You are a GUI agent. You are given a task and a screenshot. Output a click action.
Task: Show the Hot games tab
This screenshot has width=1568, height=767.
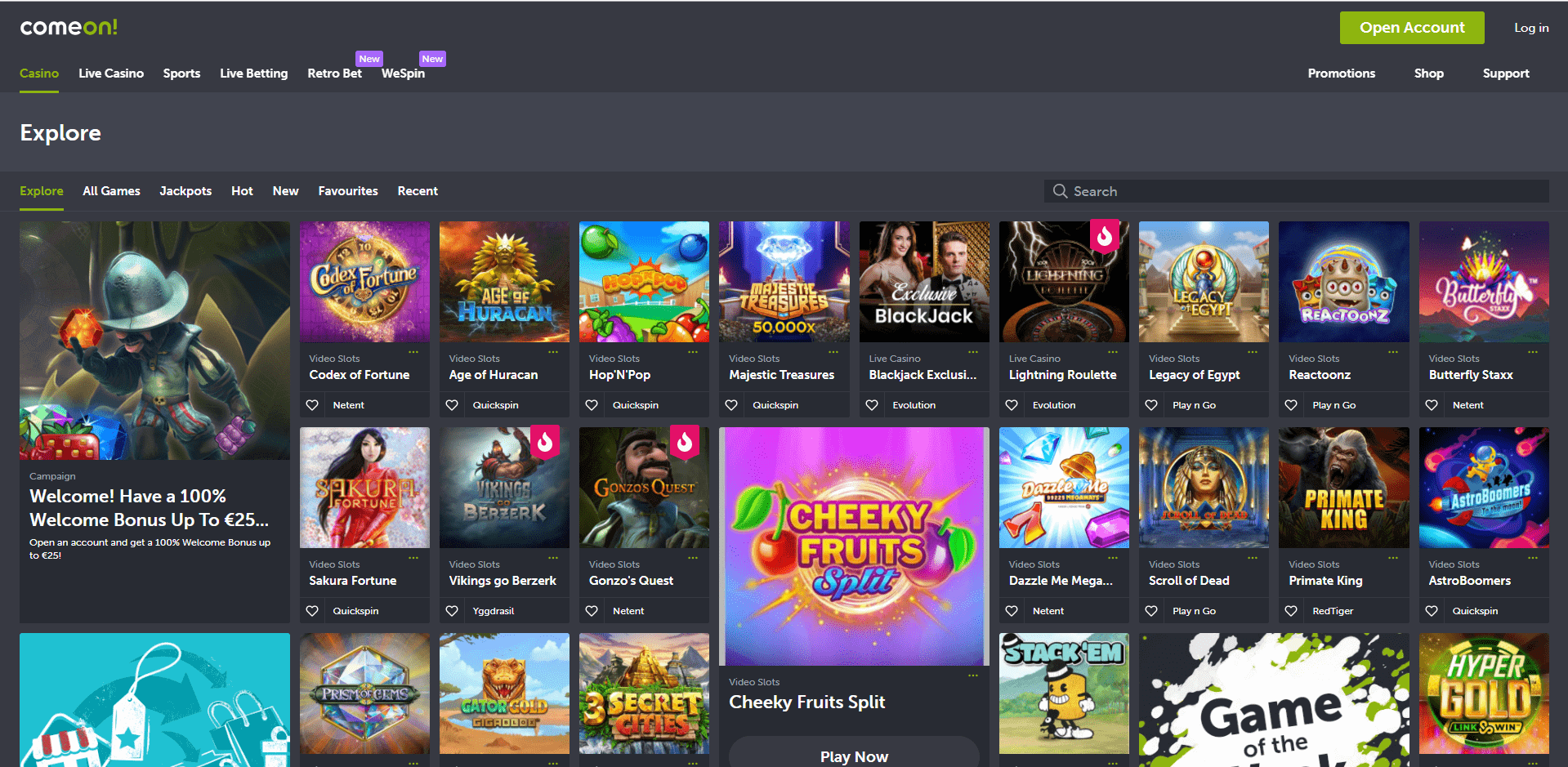click(x=242, y=191)
